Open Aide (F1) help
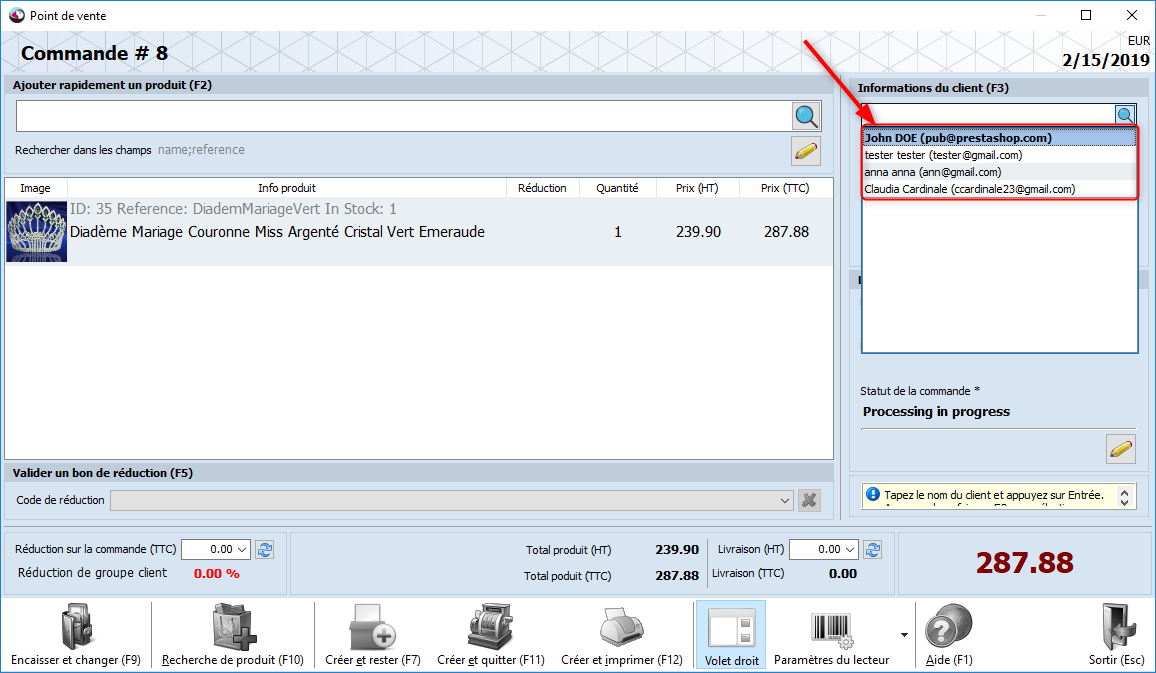The image size is (1156, 673). coord(948,636)
